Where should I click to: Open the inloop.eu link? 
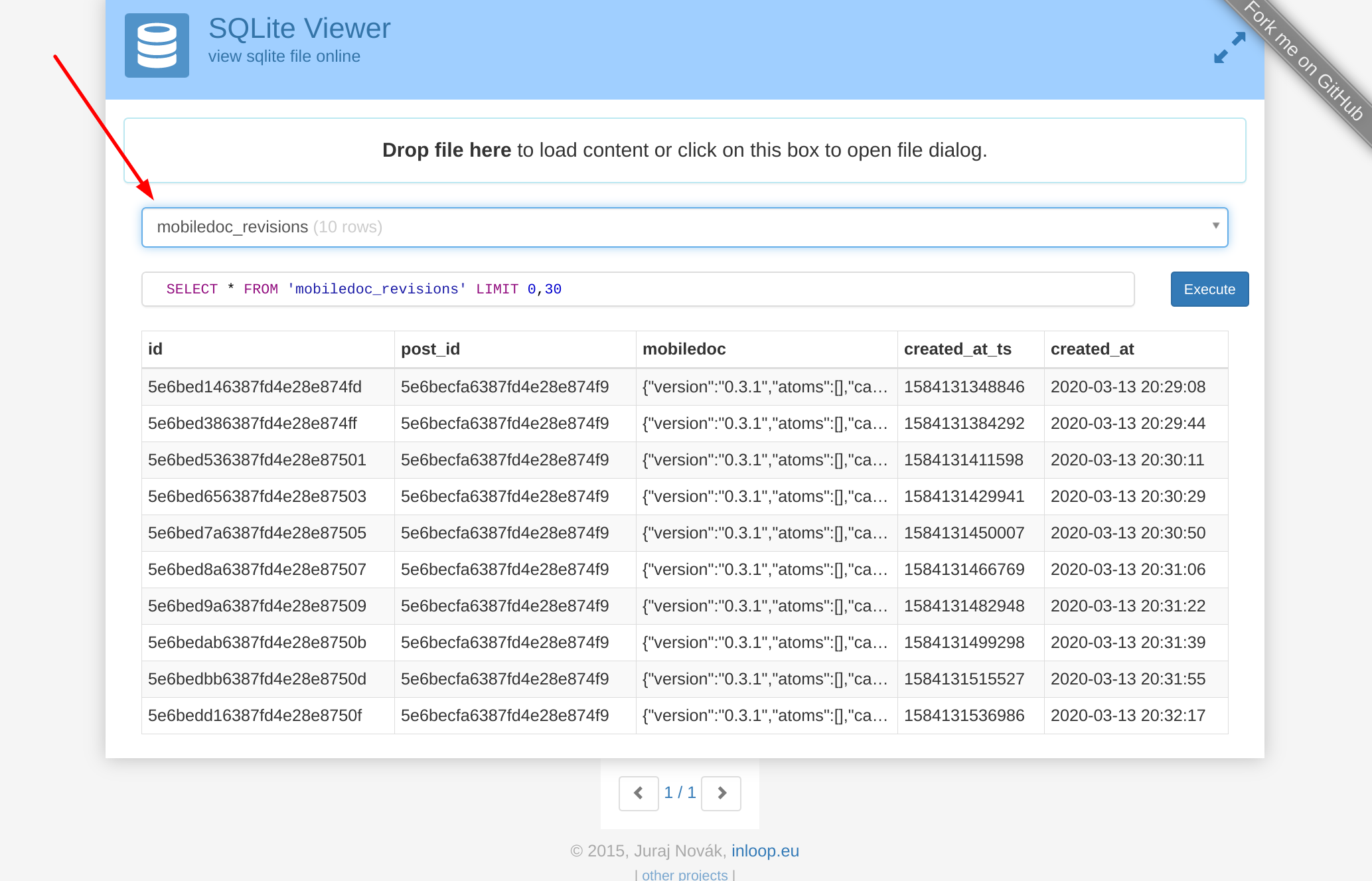click(x=765, y=850)
